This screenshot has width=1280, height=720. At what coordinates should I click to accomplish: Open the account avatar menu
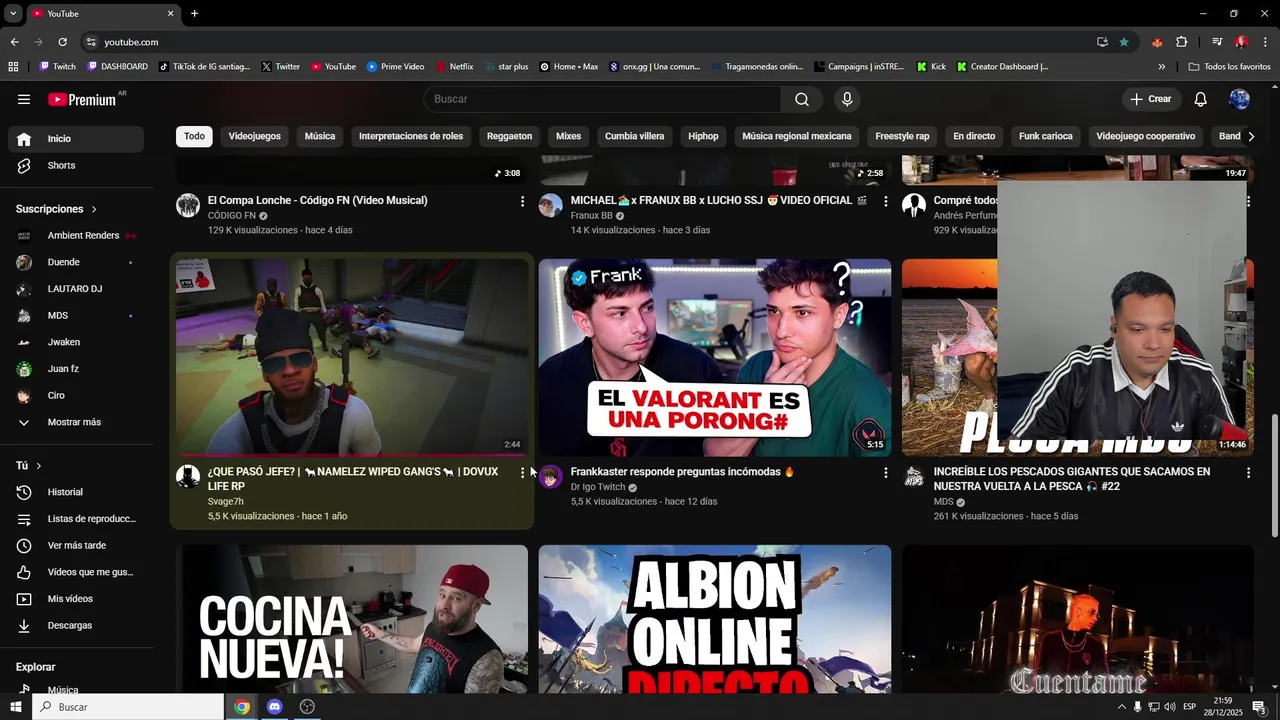click(1239, 99)
